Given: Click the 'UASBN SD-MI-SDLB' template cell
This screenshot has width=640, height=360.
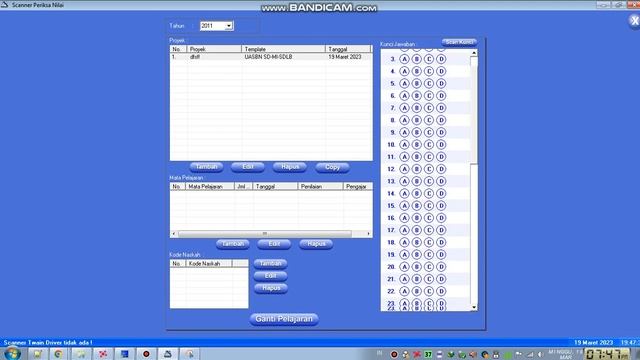Looking at the screenshot, I should (x=268, y=57).
